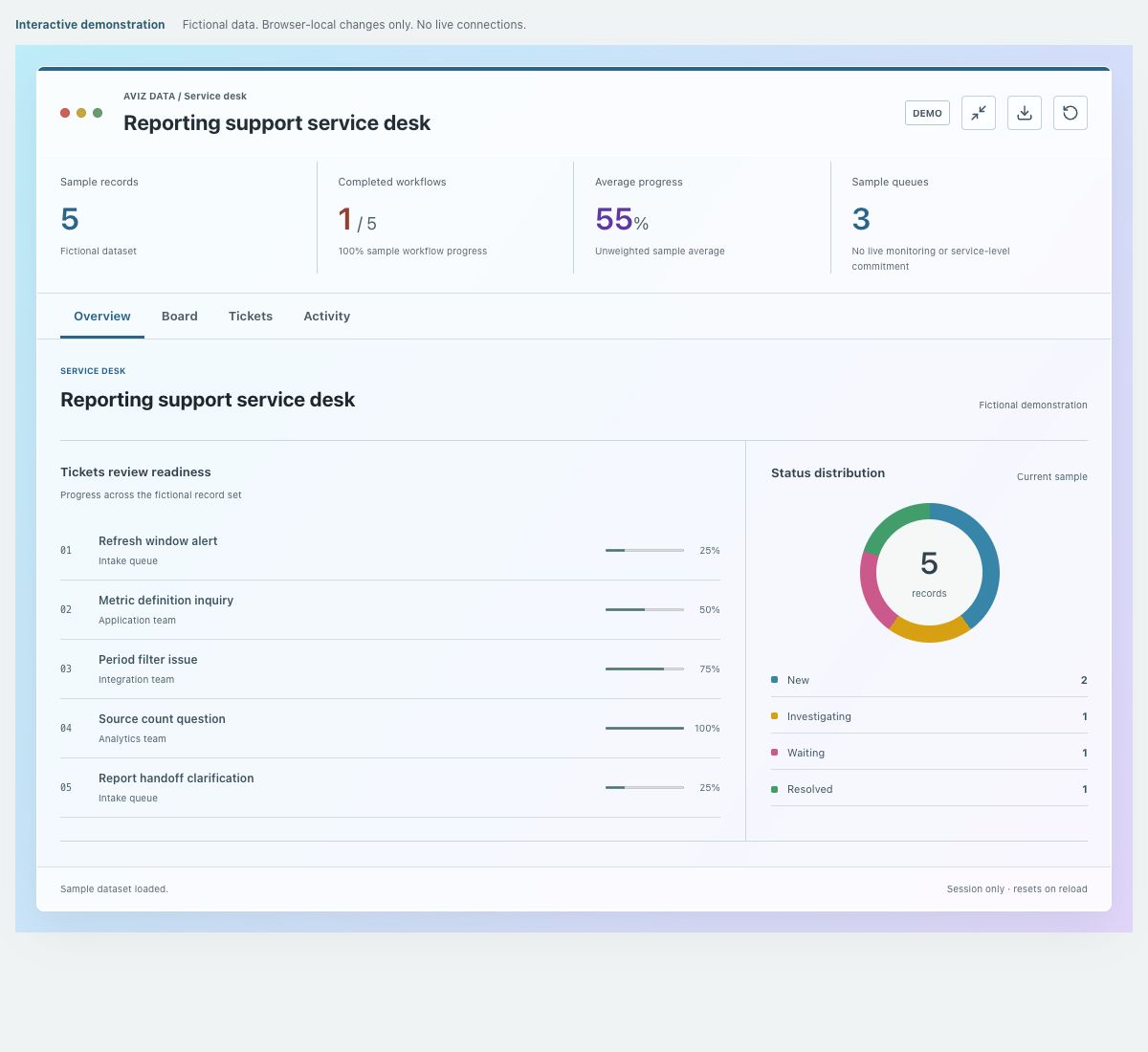Switch to the Overview tab

(x=102, y=317)
